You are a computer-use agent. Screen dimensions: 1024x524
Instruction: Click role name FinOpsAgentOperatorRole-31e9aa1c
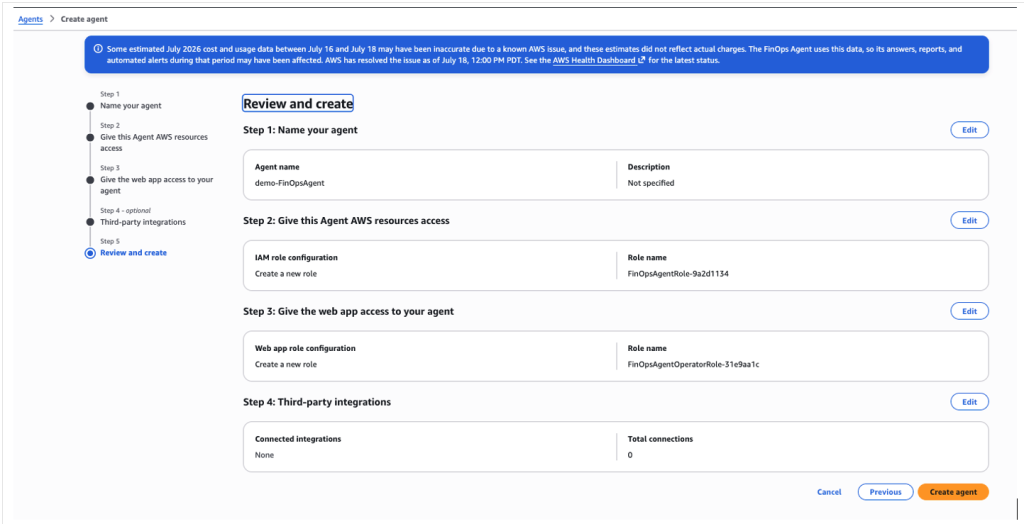pyautogui.click(x=693, y=365)
